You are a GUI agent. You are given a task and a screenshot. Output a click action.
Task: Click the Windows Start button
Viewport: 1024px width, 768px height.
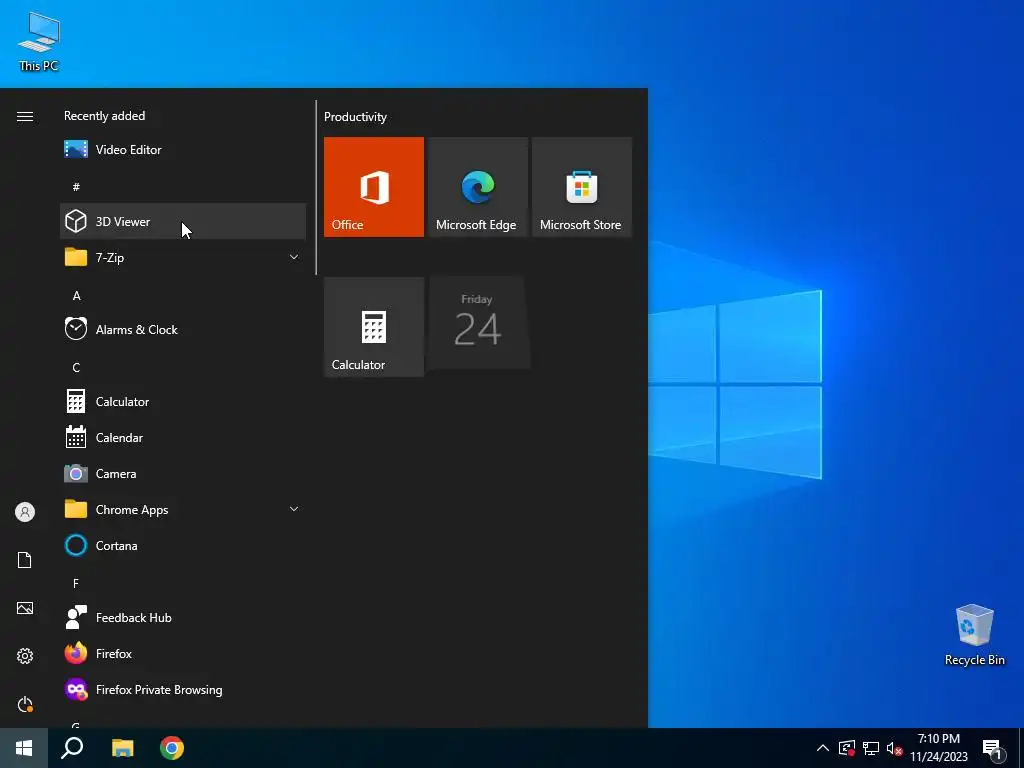[24, 748]
